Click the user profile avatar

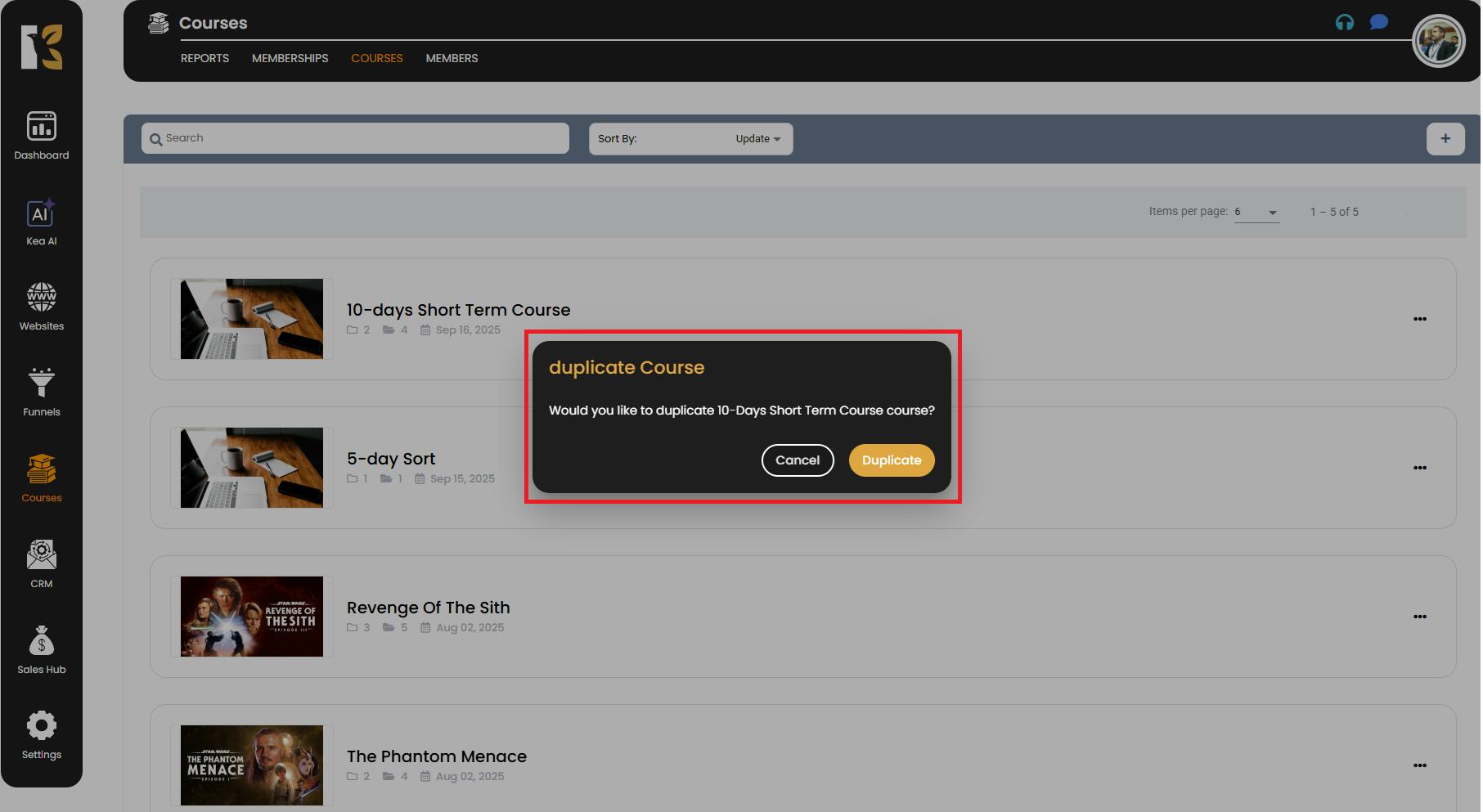coord(1437,42)
